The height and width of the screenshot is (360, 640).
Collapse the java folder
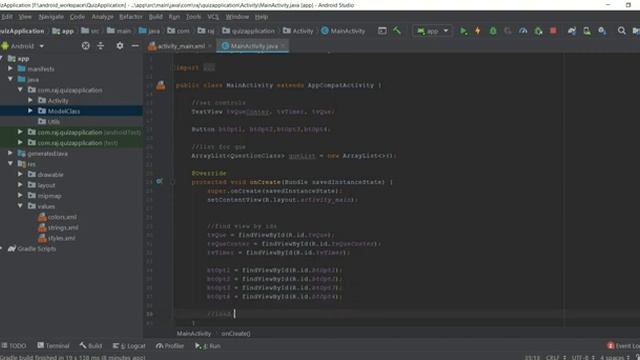[x=10, y=79]
